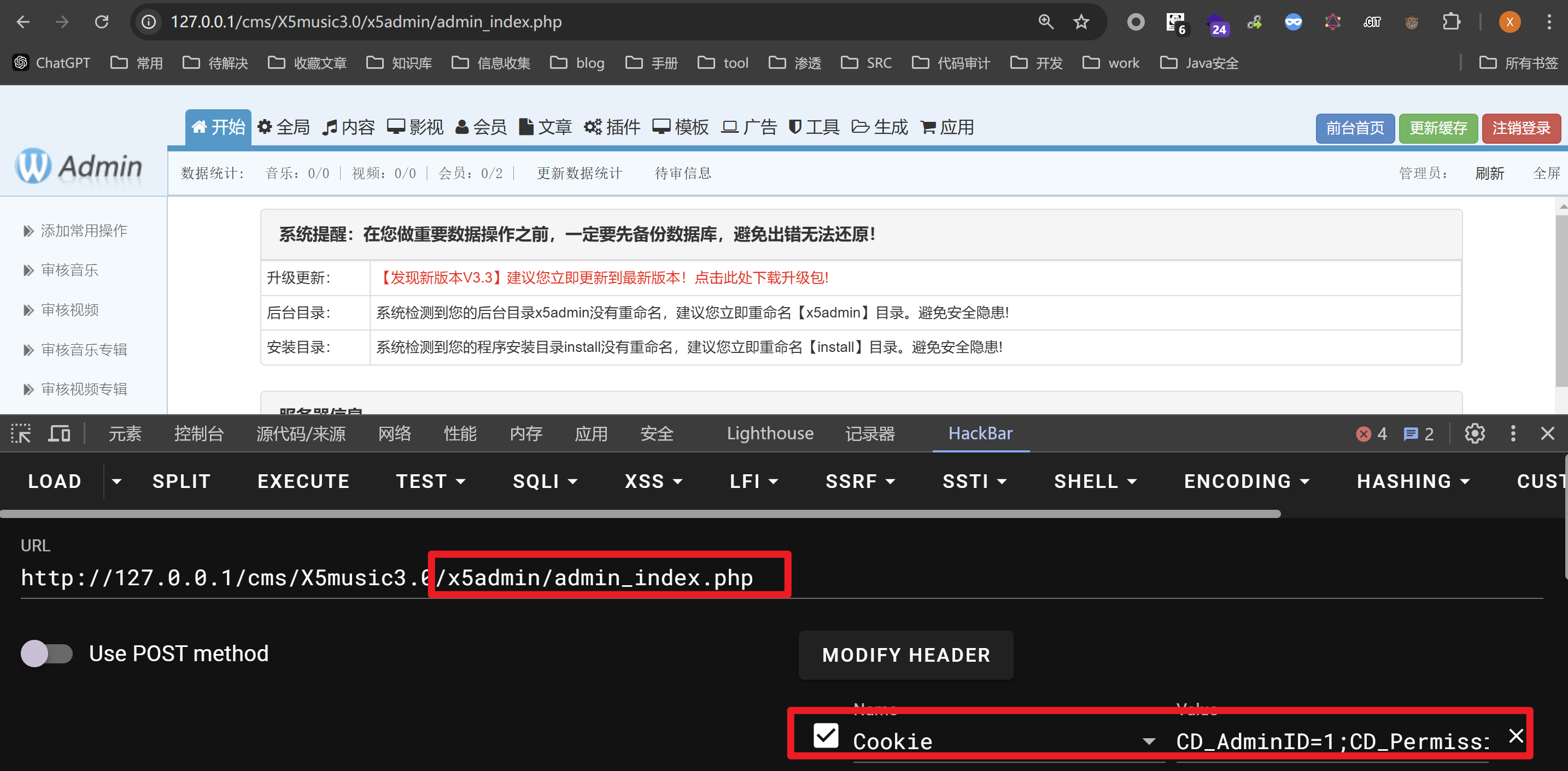Open the 信息收集 bookmark folder

[490, 63]
